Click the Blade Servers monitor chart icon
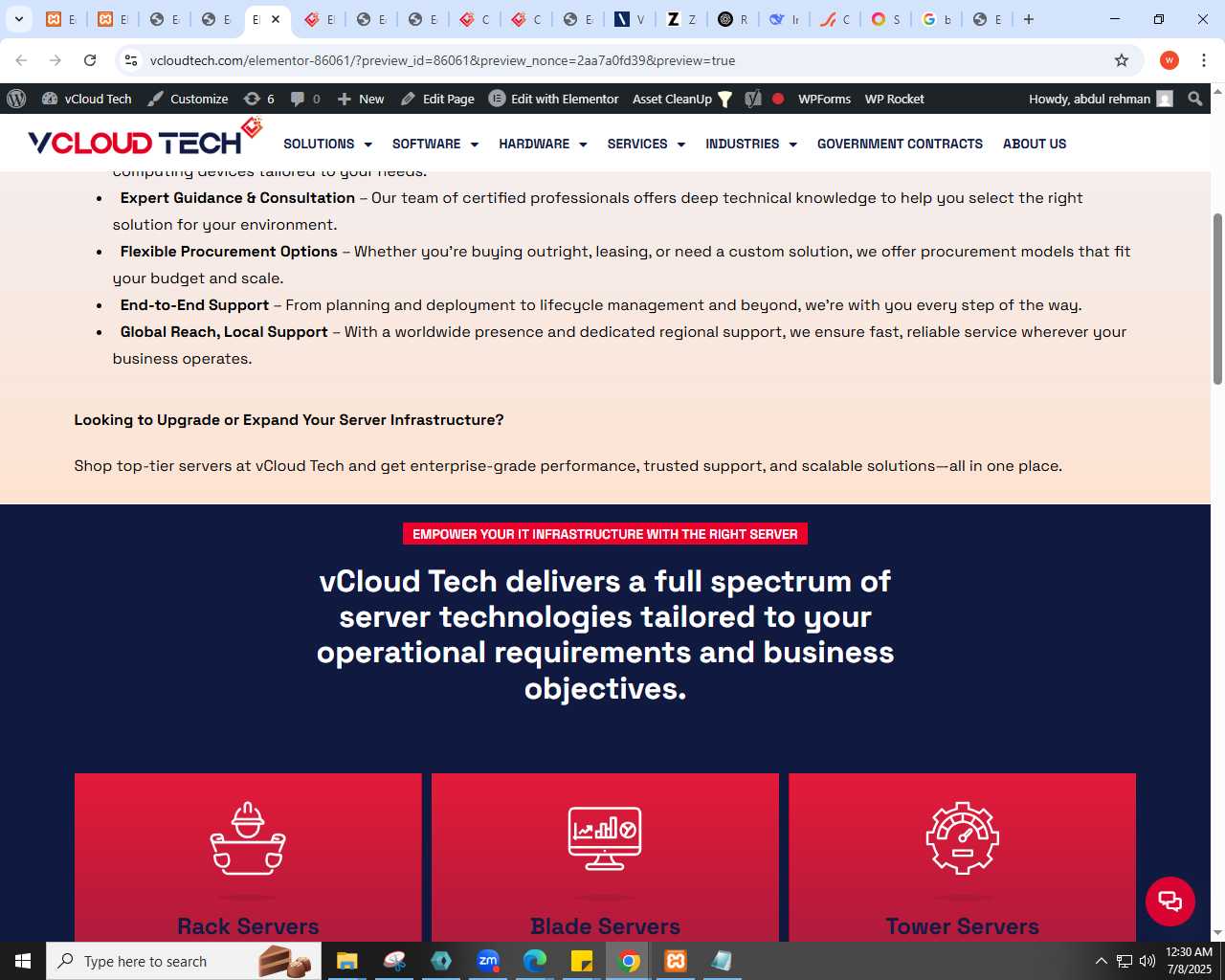 pyautogui.click(x=605, y=838)
